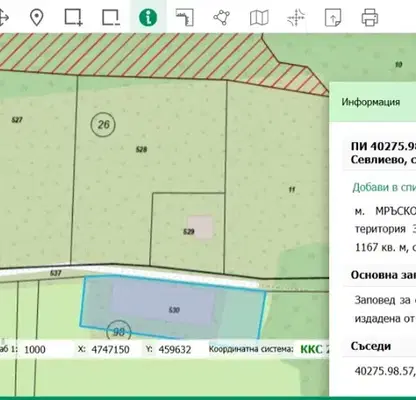Select parcel 529 on the map
The width and height of the screenshot is (416, 400).
click(x=189, y=231)
